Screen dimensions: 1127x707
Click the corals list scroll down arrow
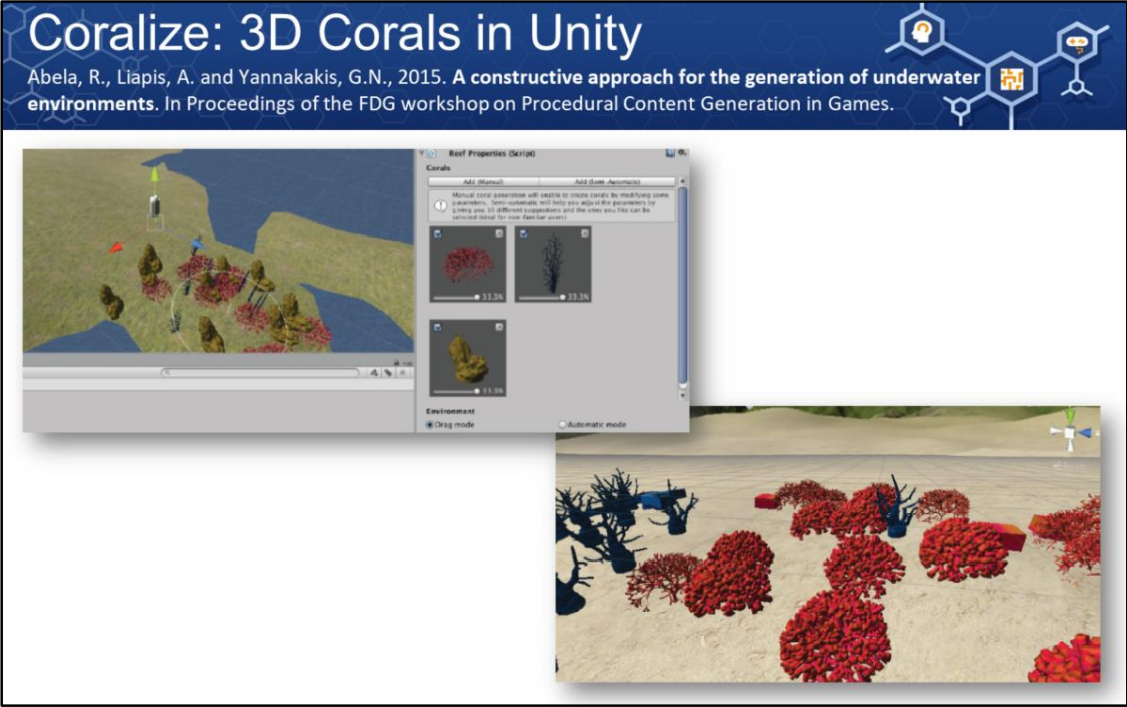[683, 396]
